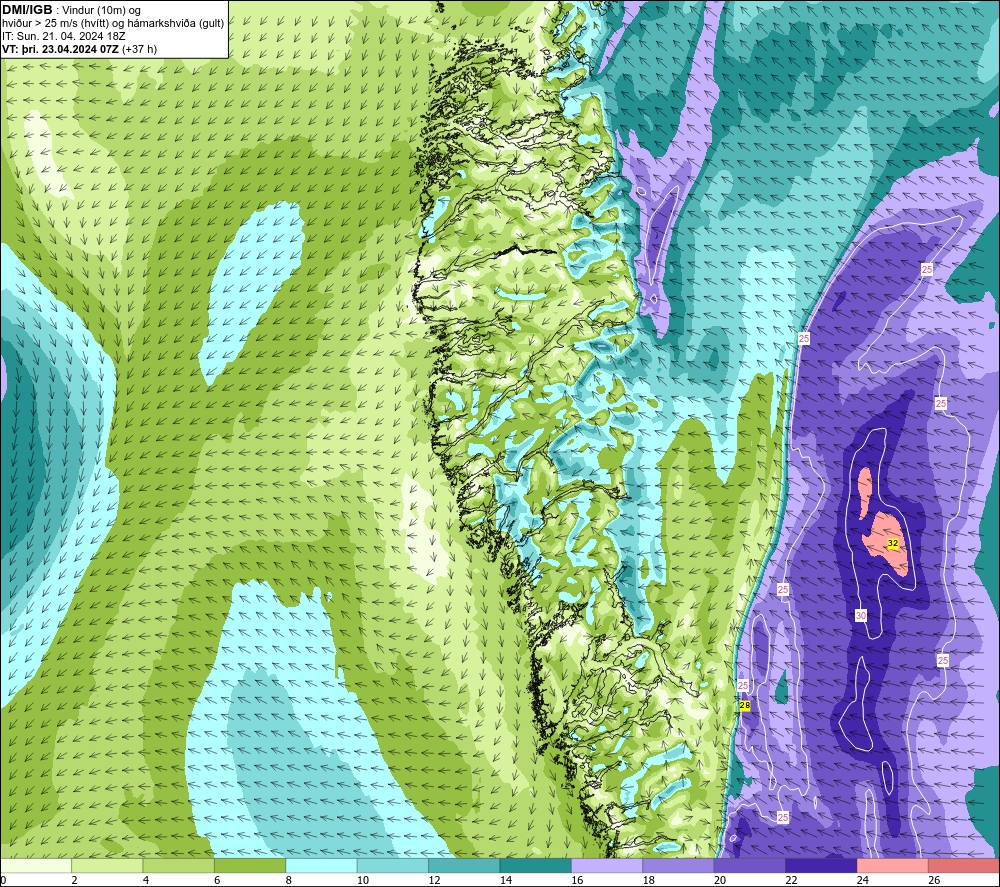The image size is (1000, 887).
Task: Click the scale value 16 under the colour bar
Action: [x=577, y=880]
